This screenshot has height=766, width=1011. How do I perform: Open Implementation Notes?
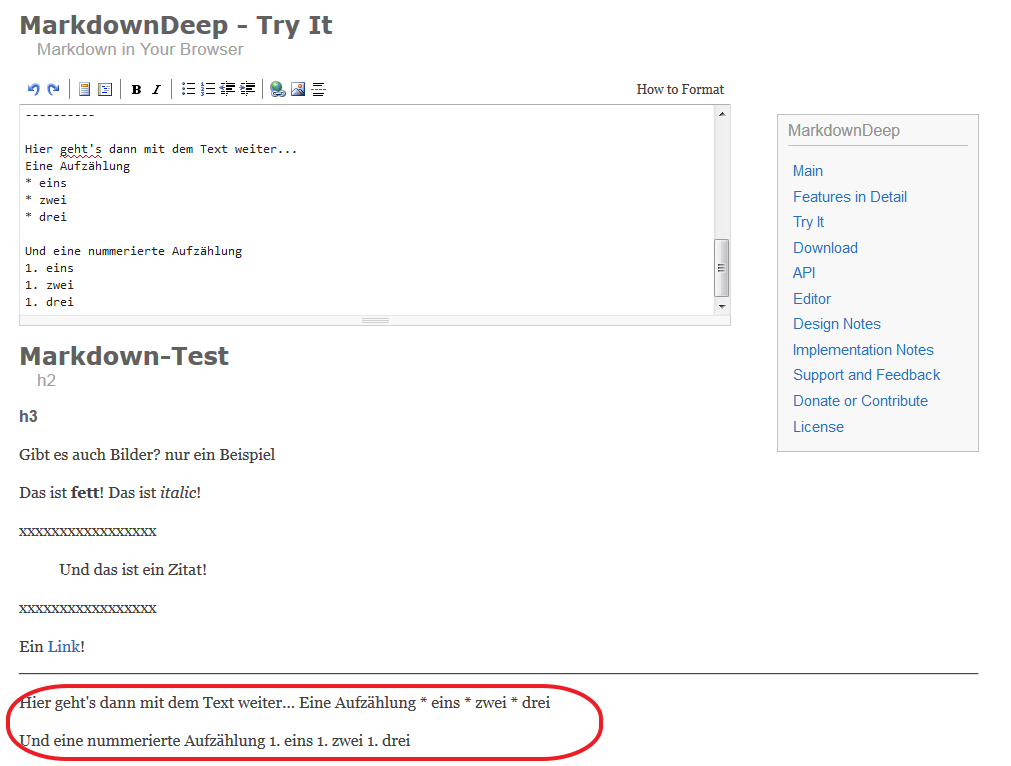863,349
